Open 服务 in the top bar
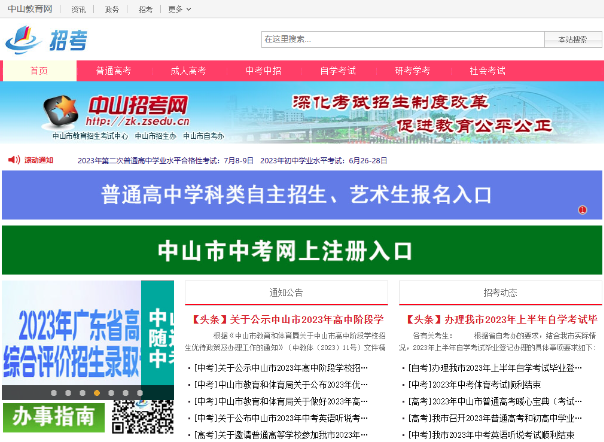The width and height of the screenshot is (604, 442). click(112, 9)
